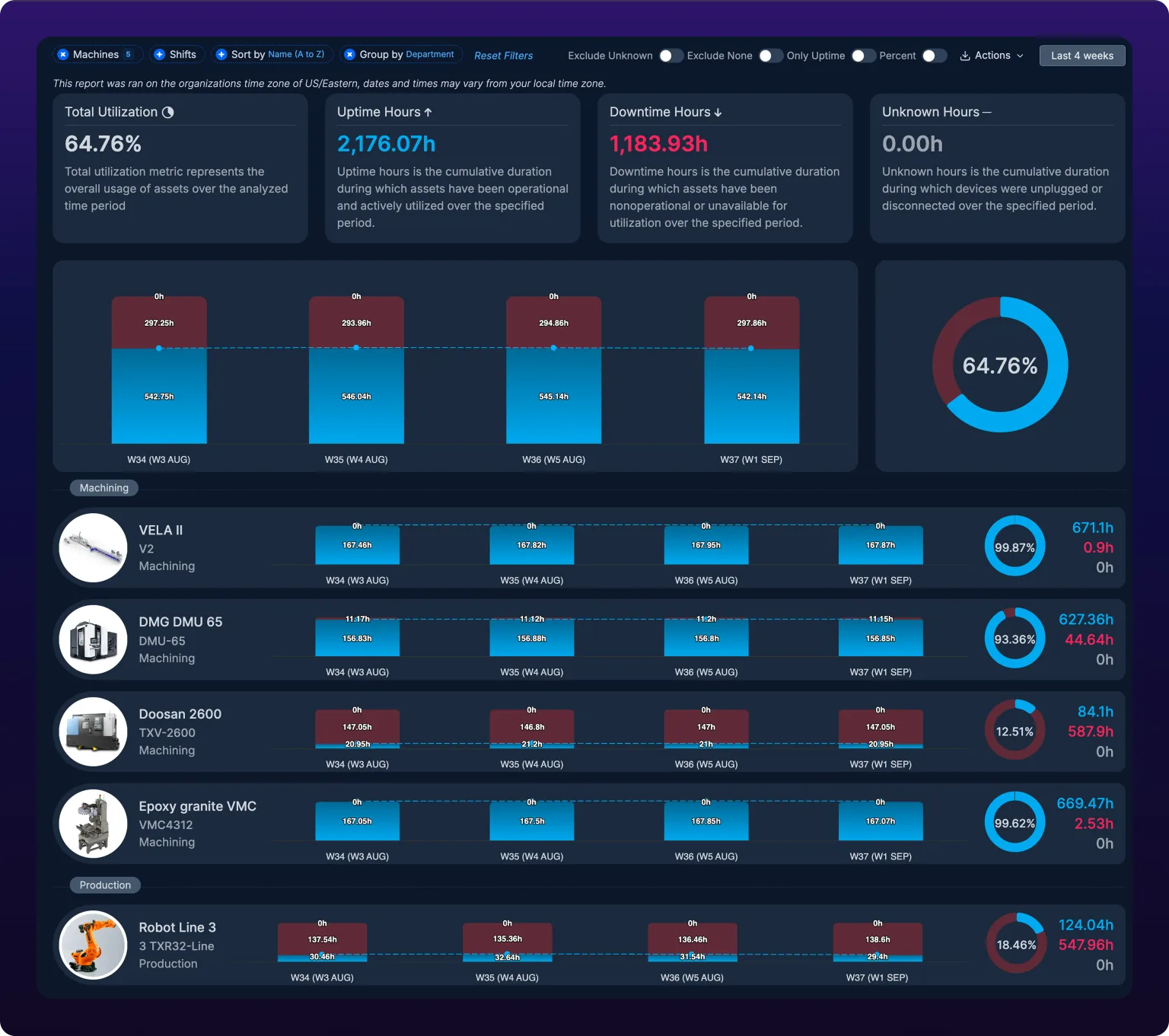Click the download icon next to Actions

click(x=965, y=56)
